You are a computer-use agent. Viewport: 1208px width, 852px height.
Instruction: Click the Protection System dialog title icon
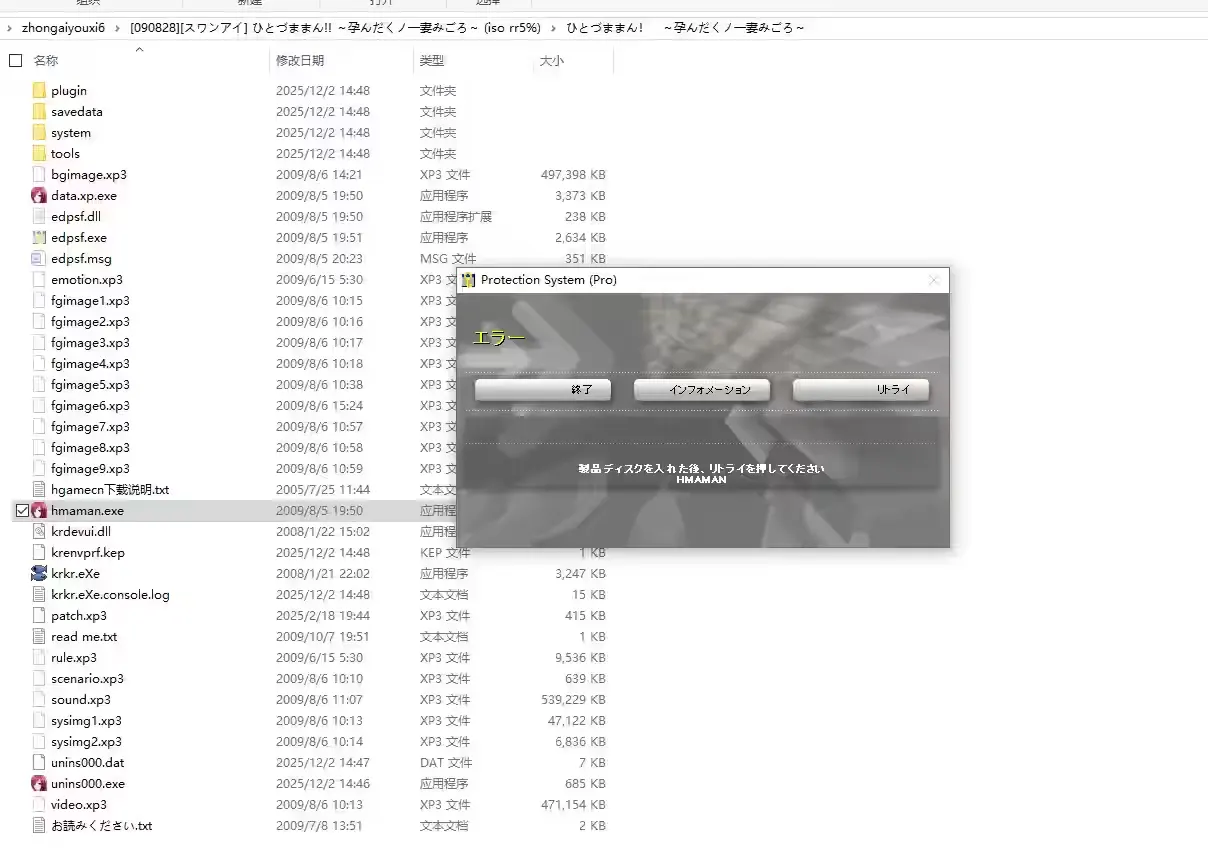click(468, 280)
